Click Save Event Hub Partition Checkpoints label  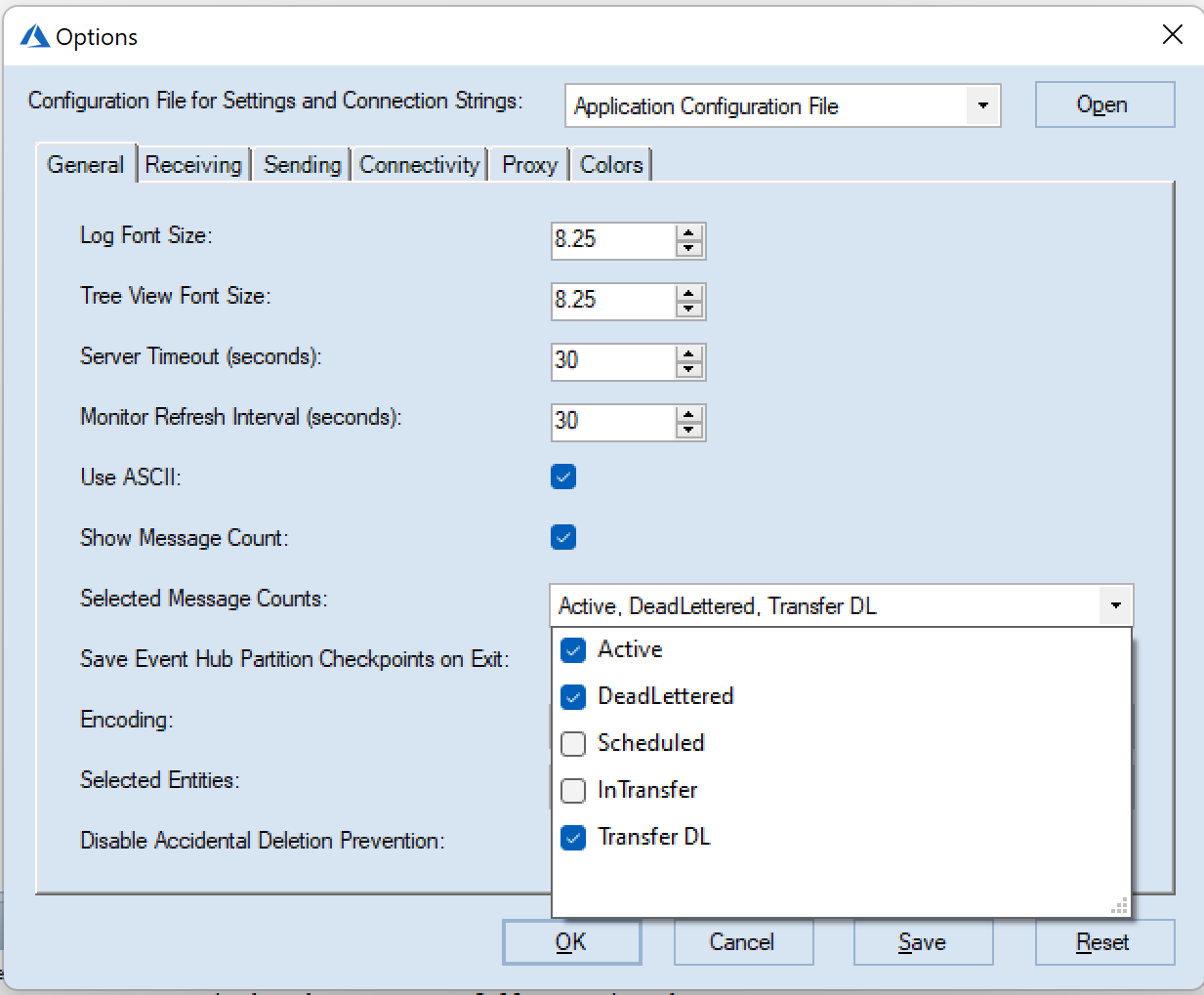pos(295,659)
